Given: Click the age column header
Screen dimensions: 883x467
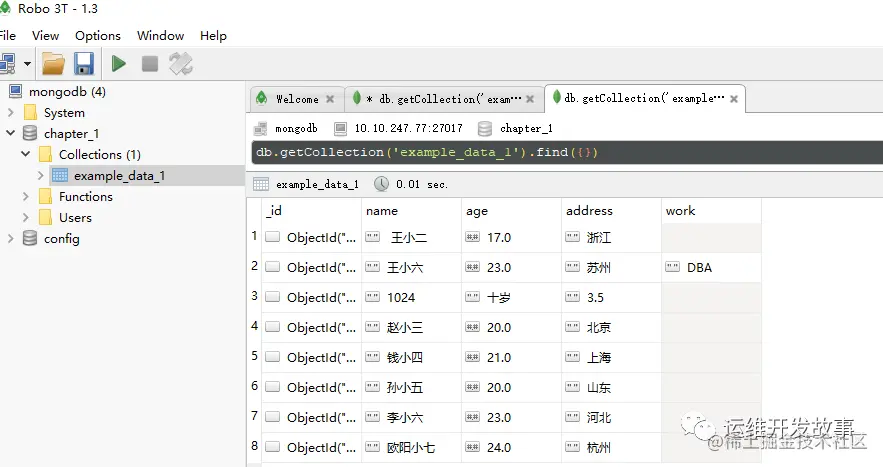Looking at the screenshot, I should [511, 211].
